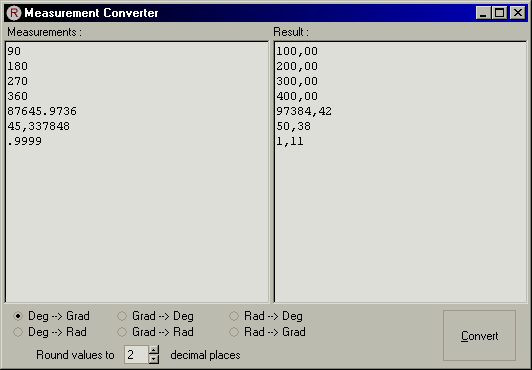The image size is (532, 370).
Task: Click measurement line 87645.9736
Action: point(42,111)
